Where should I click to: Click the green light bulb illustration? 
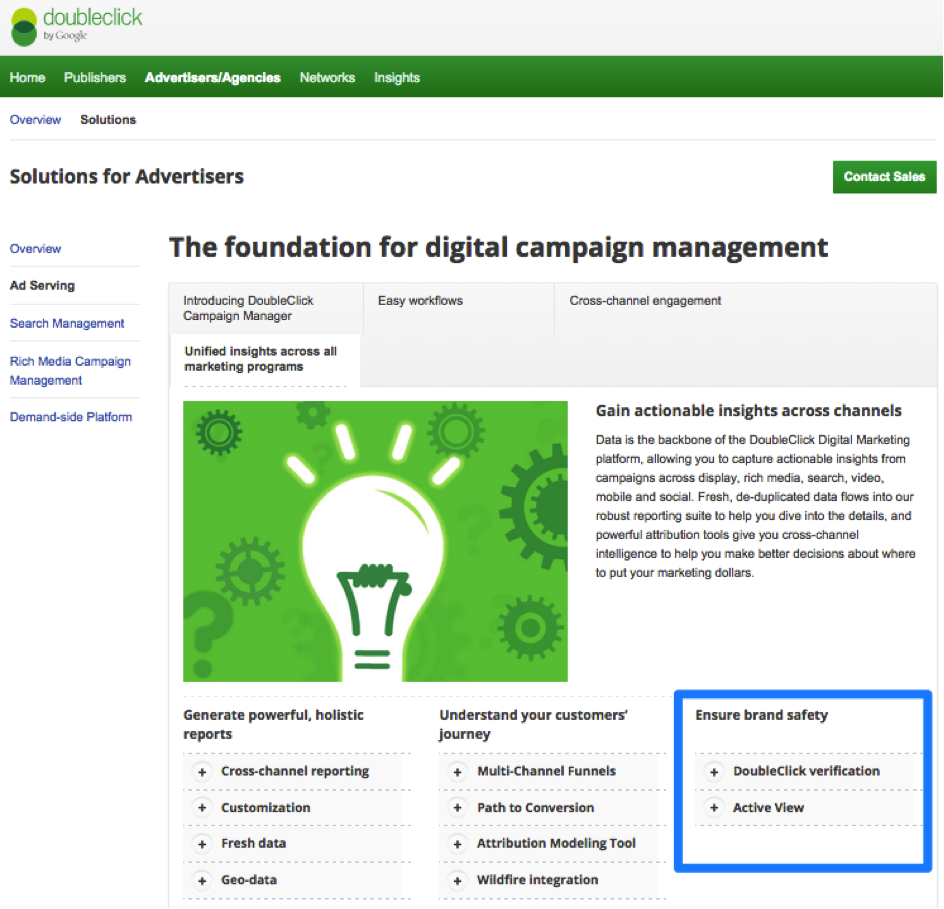tap(375, 541)
